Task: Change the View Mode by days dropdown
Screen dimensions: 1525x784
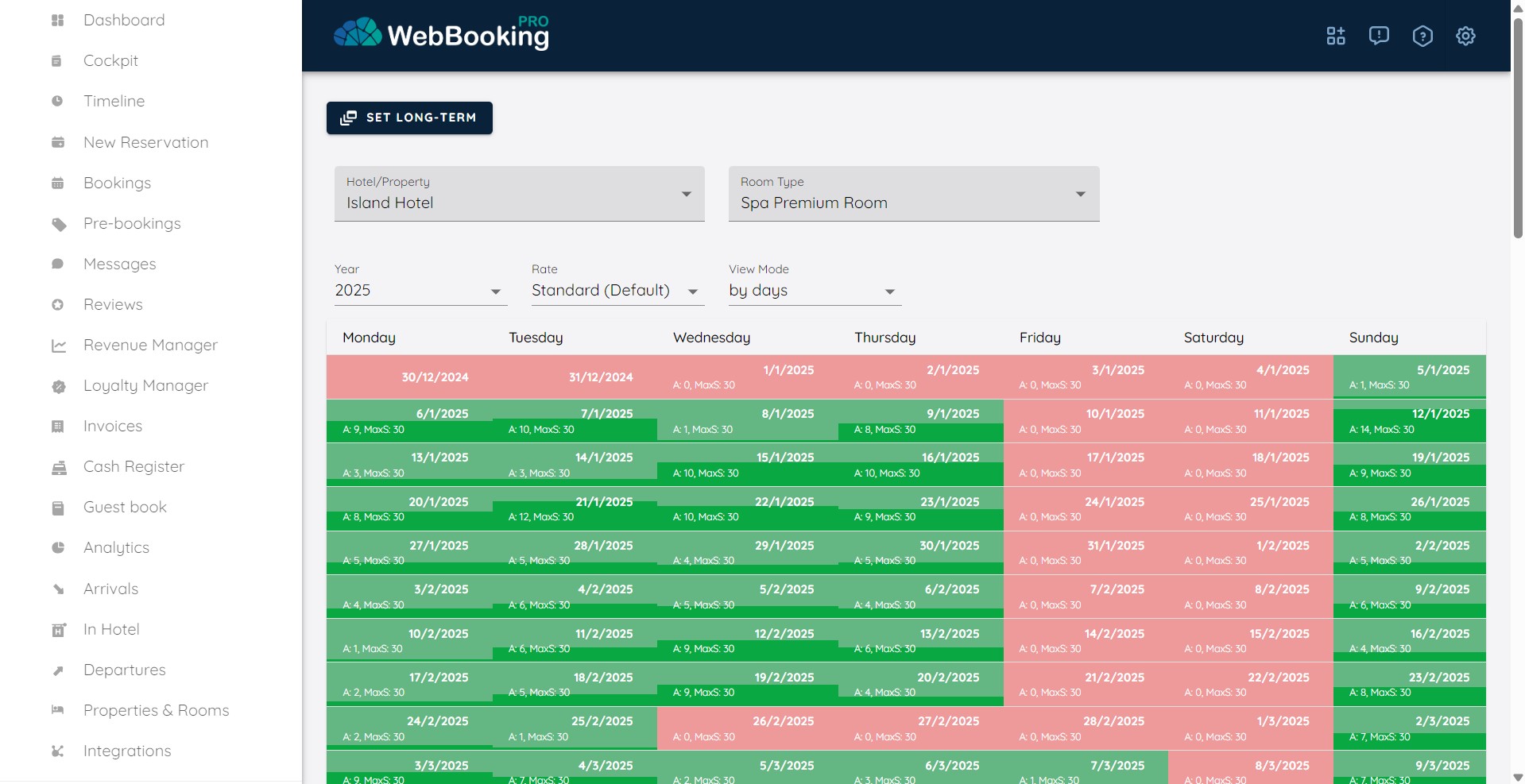Action: 814,291
